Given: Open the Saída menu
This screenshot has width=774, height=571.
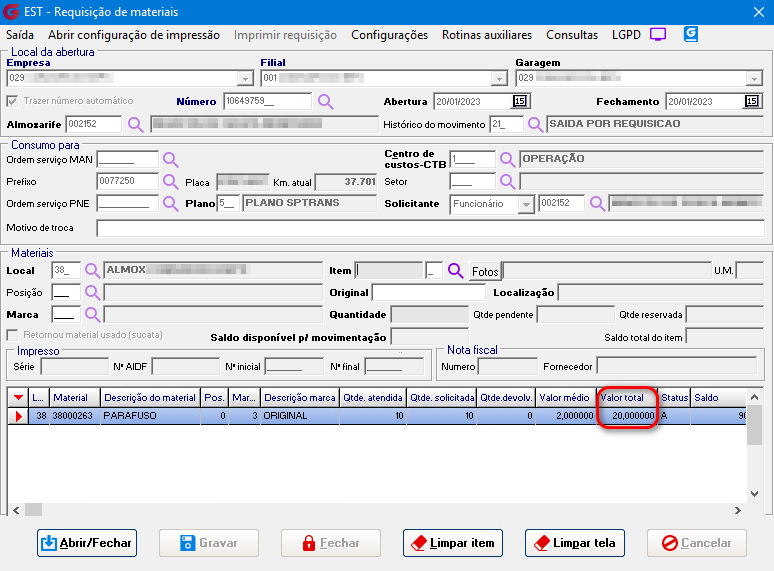Looking at the screenshot, I should [x=20, y=35].
